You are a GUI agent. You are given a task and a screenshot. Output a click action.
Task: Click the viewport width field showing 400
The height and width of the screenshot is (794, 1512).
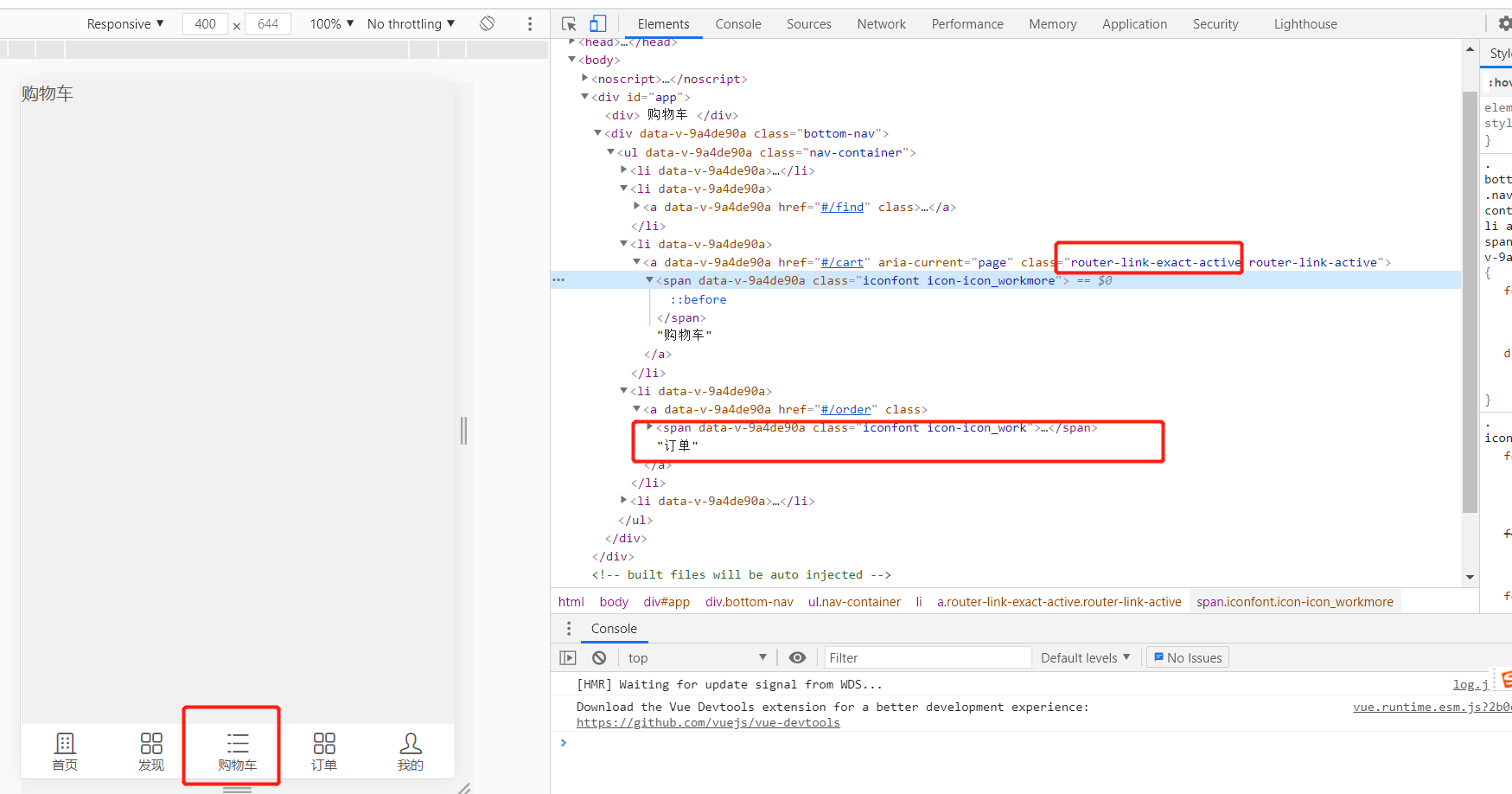(x=205, y=23)
